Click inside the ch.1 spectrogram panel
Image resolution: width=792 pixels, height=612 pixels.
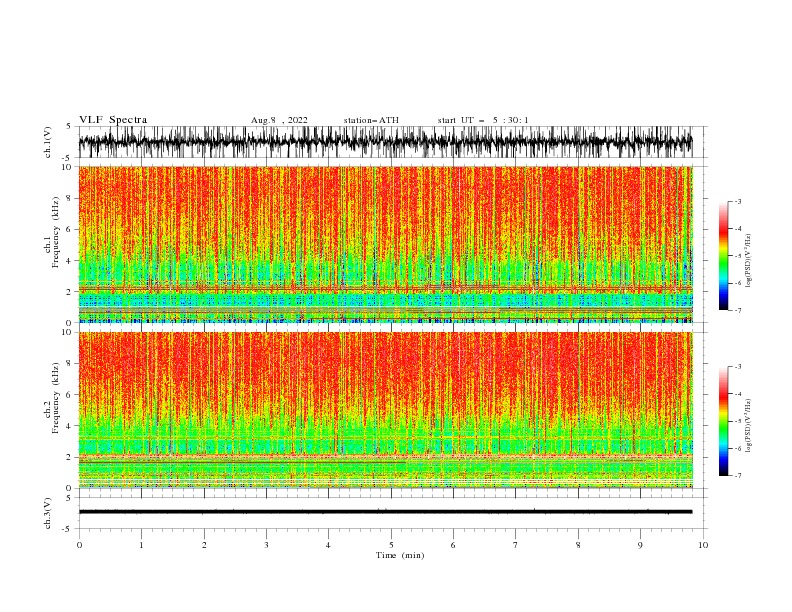pyautogui.click(x=385, y=244)
